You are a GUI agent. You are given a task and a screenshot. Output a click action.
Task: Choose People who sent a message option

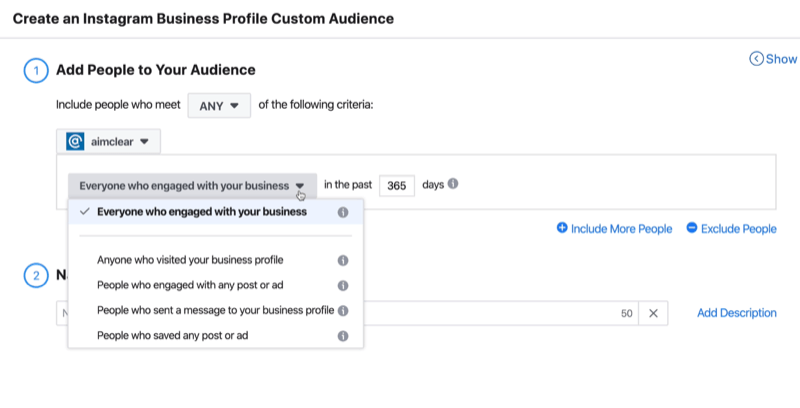[x=215, y=310]
